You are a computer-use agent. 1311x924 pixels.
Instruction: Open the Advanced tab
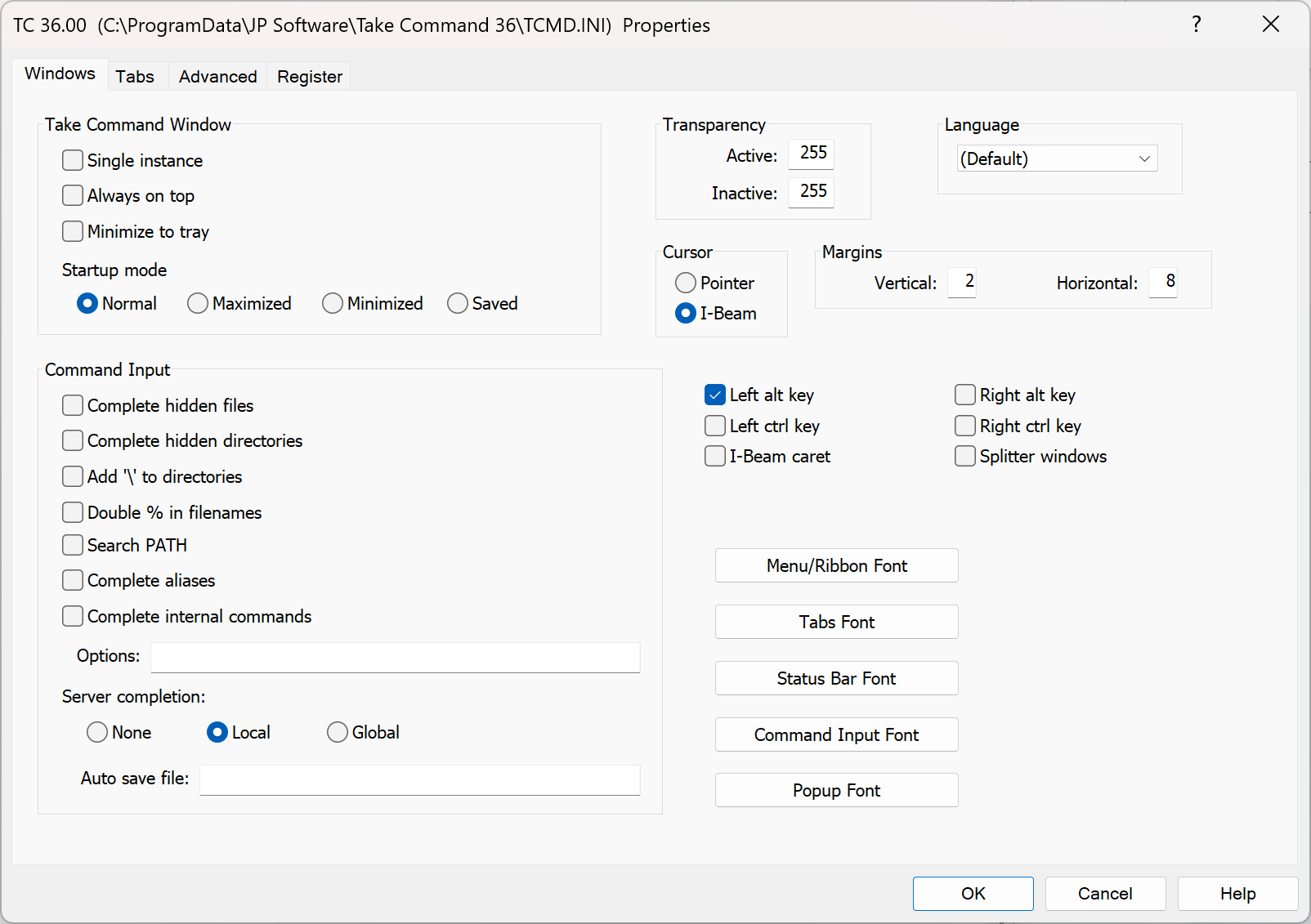pyautogui.click(x=218, y=77)
